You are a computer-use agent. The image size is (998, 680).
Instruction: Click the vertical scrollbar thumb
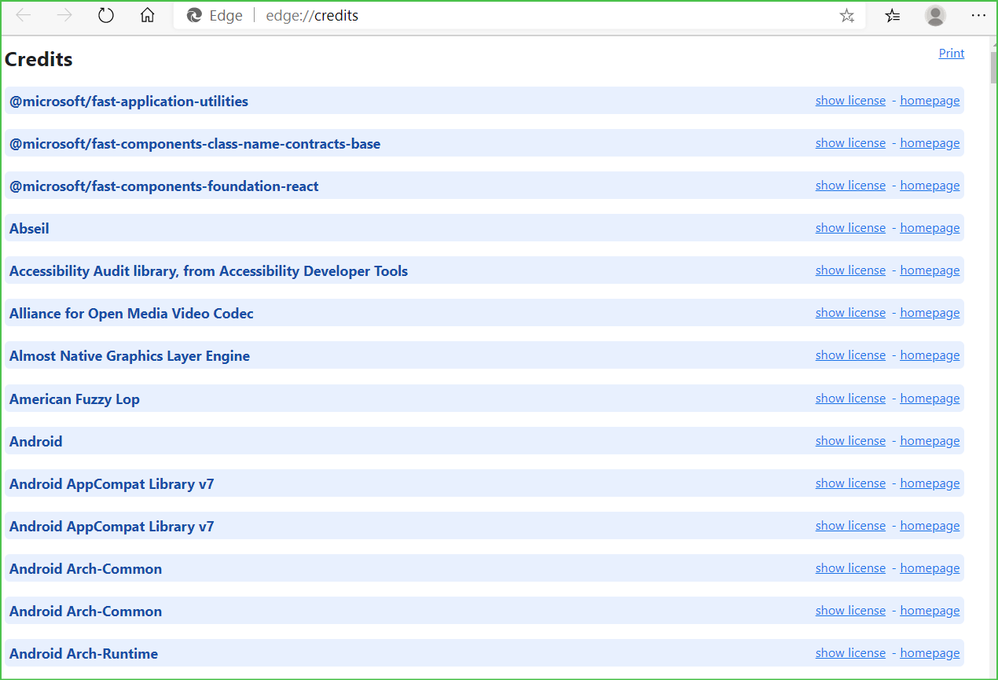(x=993, y=66)
